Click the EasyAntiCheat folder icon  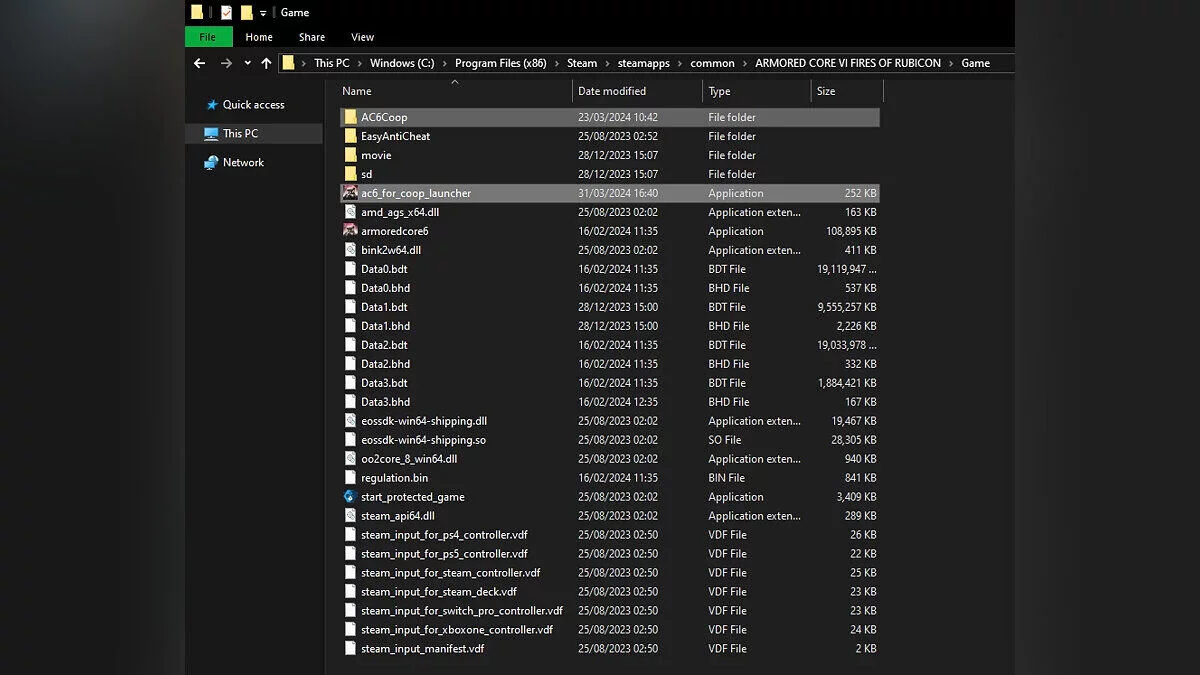[350, 136]
